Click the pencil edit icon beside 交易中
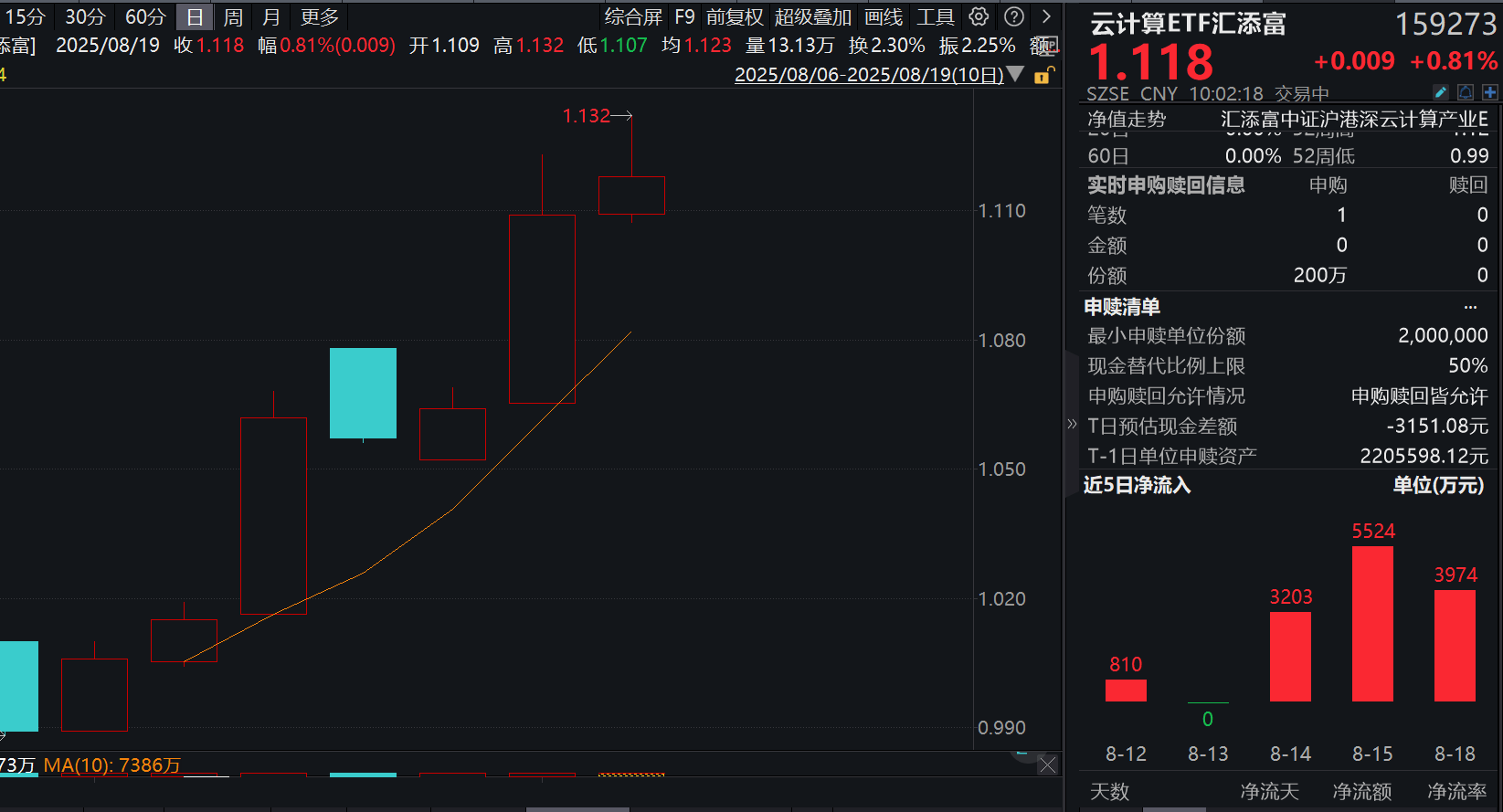This screenshot has width=1503, height=812. point(1441,92)
